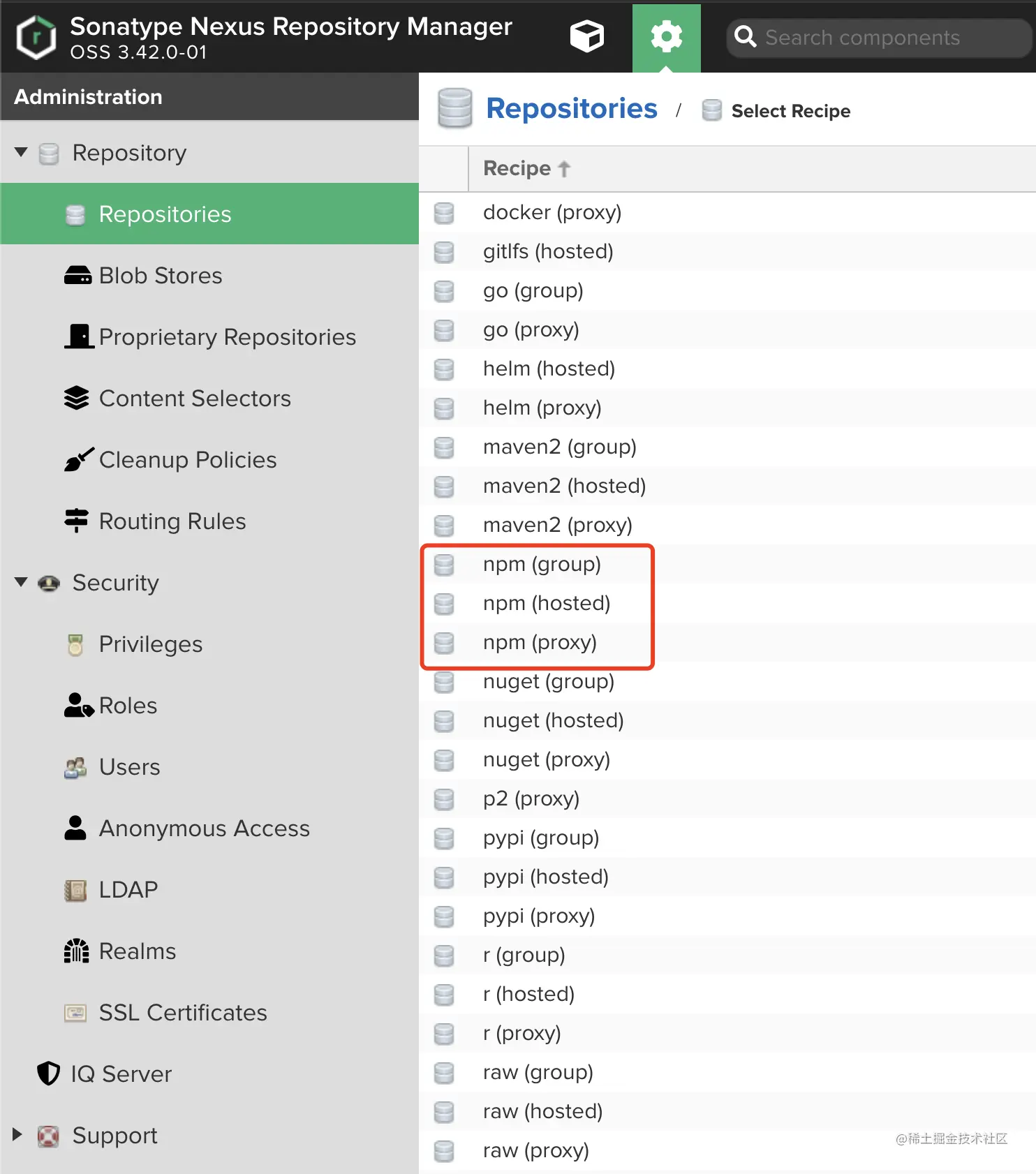1036x1174 pixels.
Task: Click the search magnifier icon
Action: coord(746,37)
